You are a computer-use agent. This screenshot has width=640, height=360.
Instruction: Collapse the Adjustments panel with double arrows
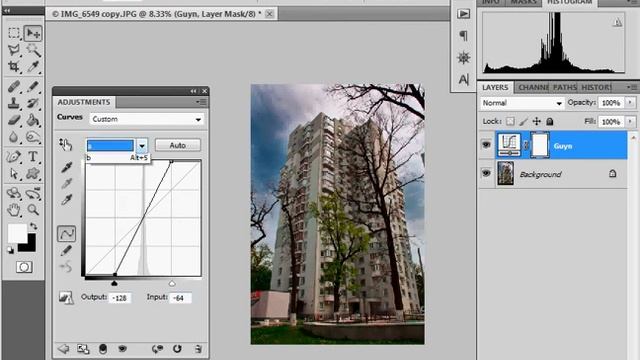(x=193, y=91)
